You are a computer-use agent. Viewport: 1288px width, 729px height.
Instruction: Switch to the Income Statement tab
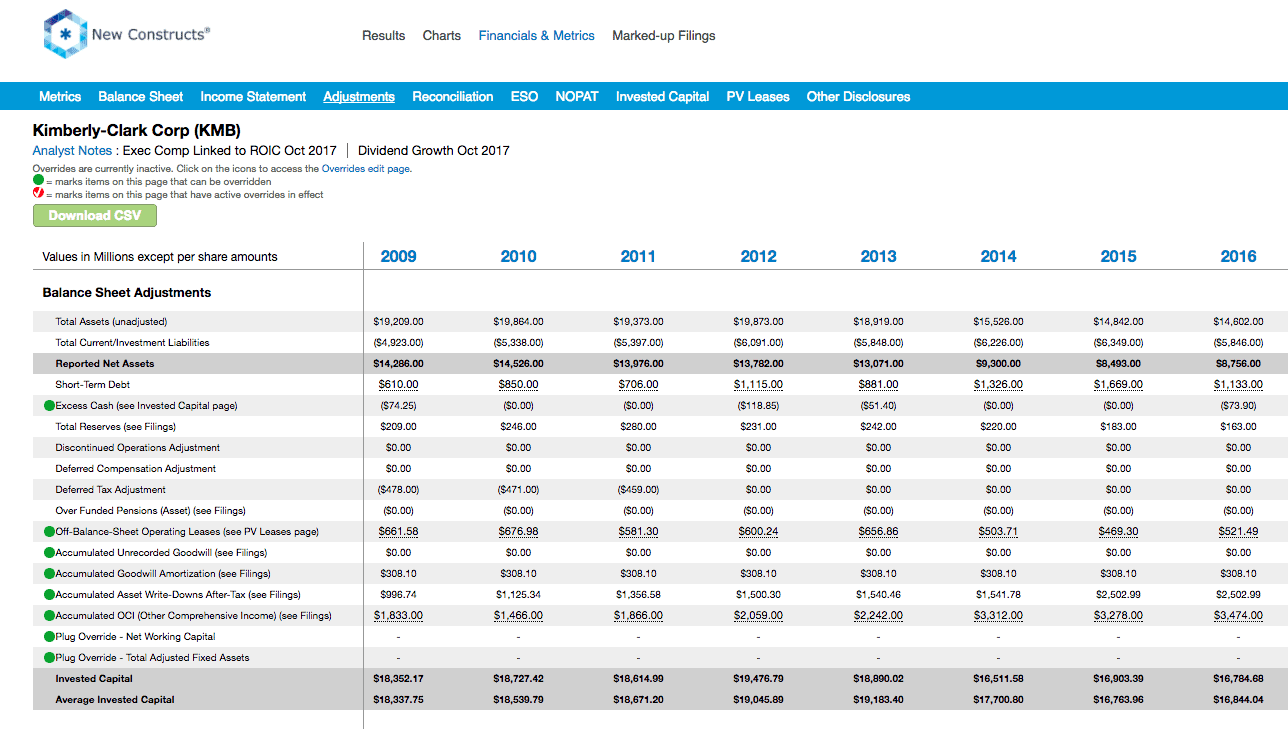pos(253,97)
